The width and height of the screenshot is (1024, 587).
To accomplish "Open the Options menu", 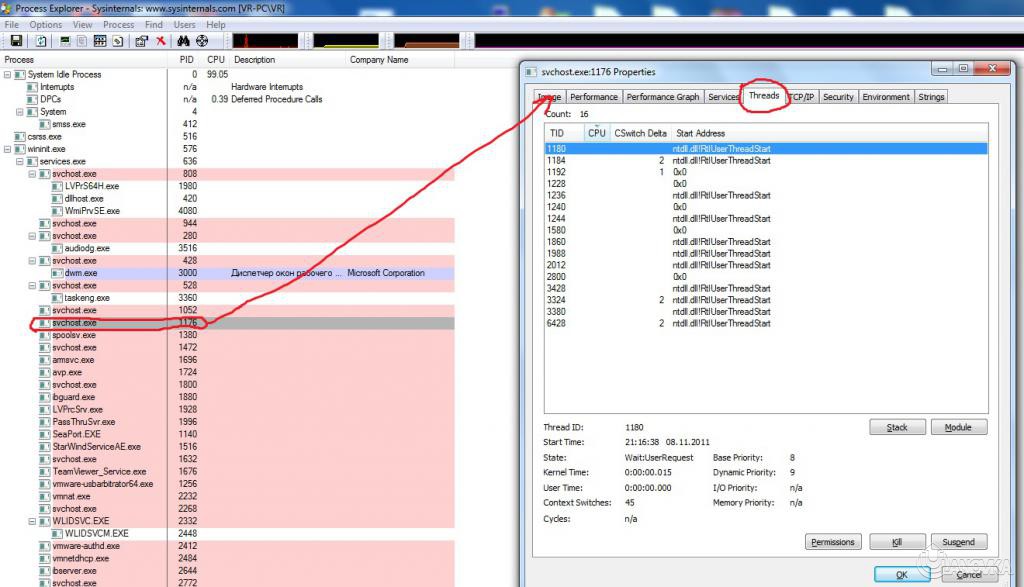I will 46,25.
